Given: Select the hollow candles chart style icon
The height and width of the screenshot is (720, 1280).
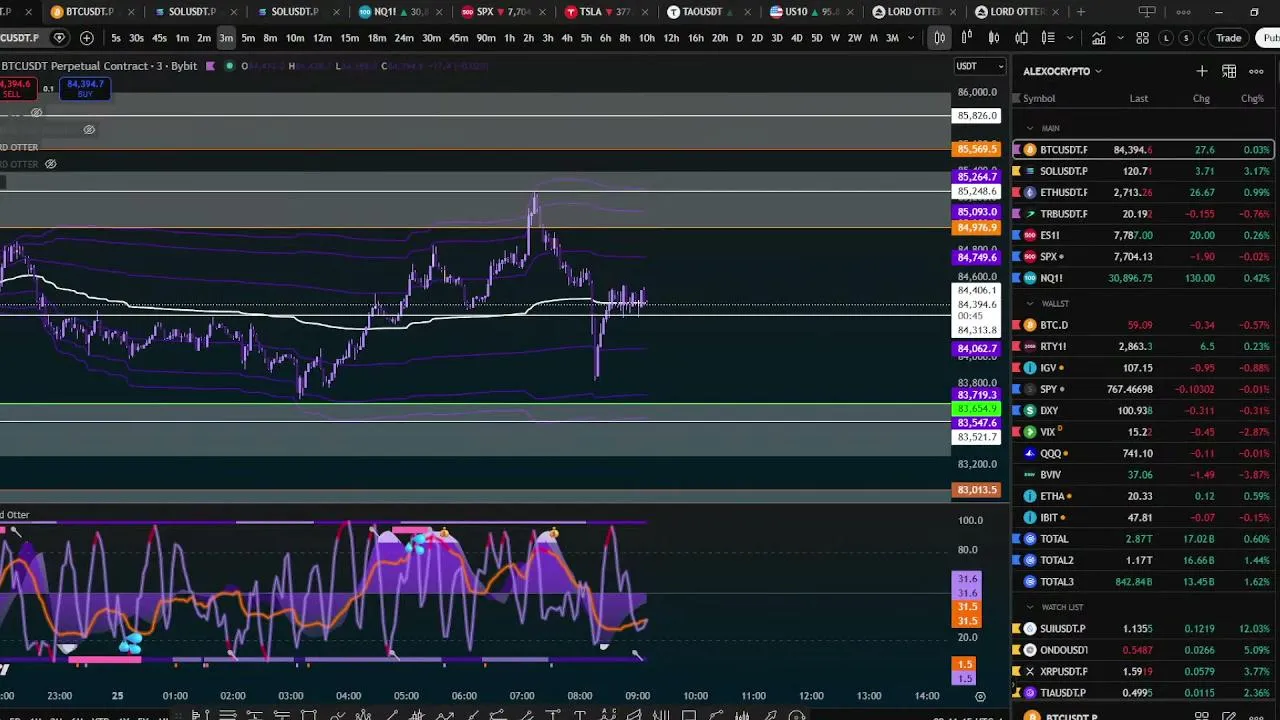Looking at the screenshot, I should (967, 38).
